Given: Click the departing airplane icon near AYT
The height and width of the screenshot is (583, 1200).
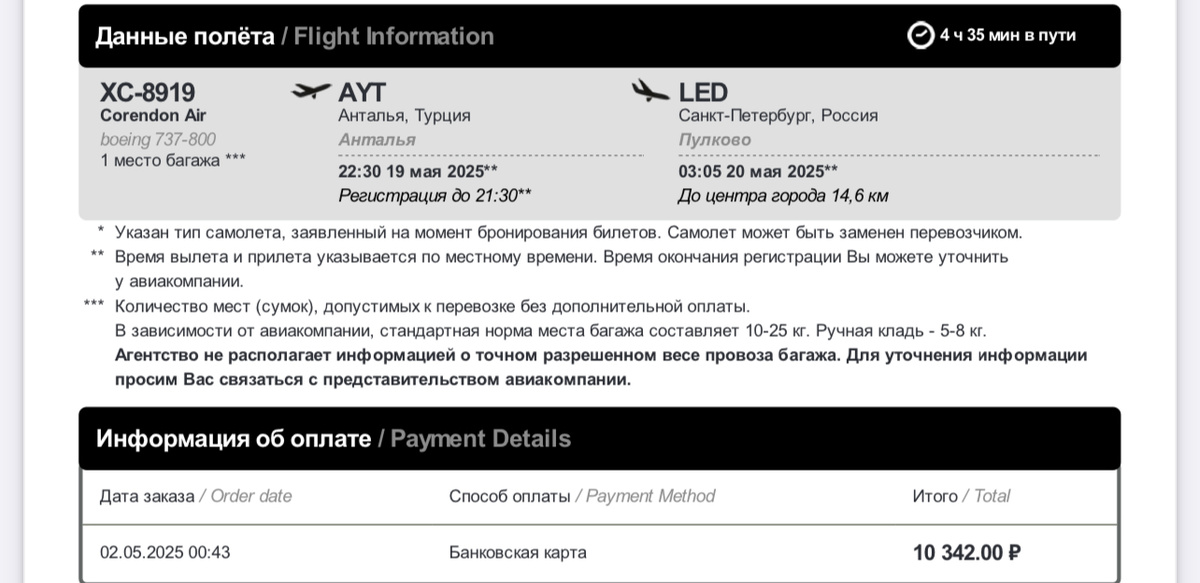Looking at the screenshot, I should click(310, 92).
